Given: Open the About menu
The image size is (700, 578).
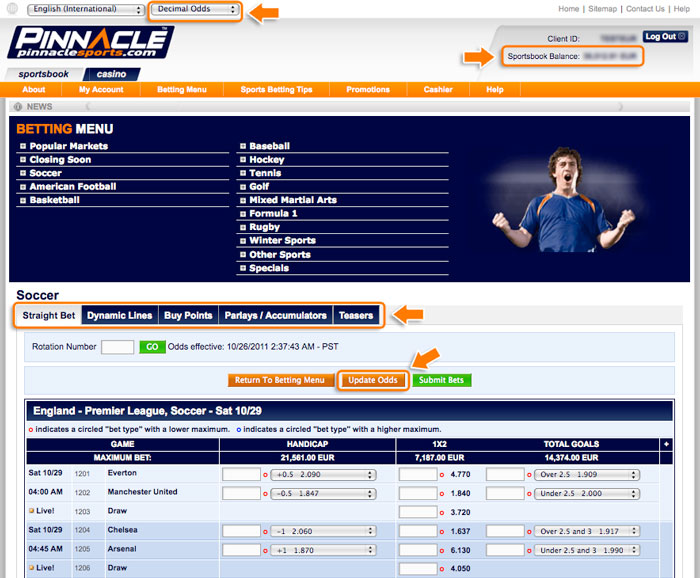Looking at the screenshot, I should 33,89.
